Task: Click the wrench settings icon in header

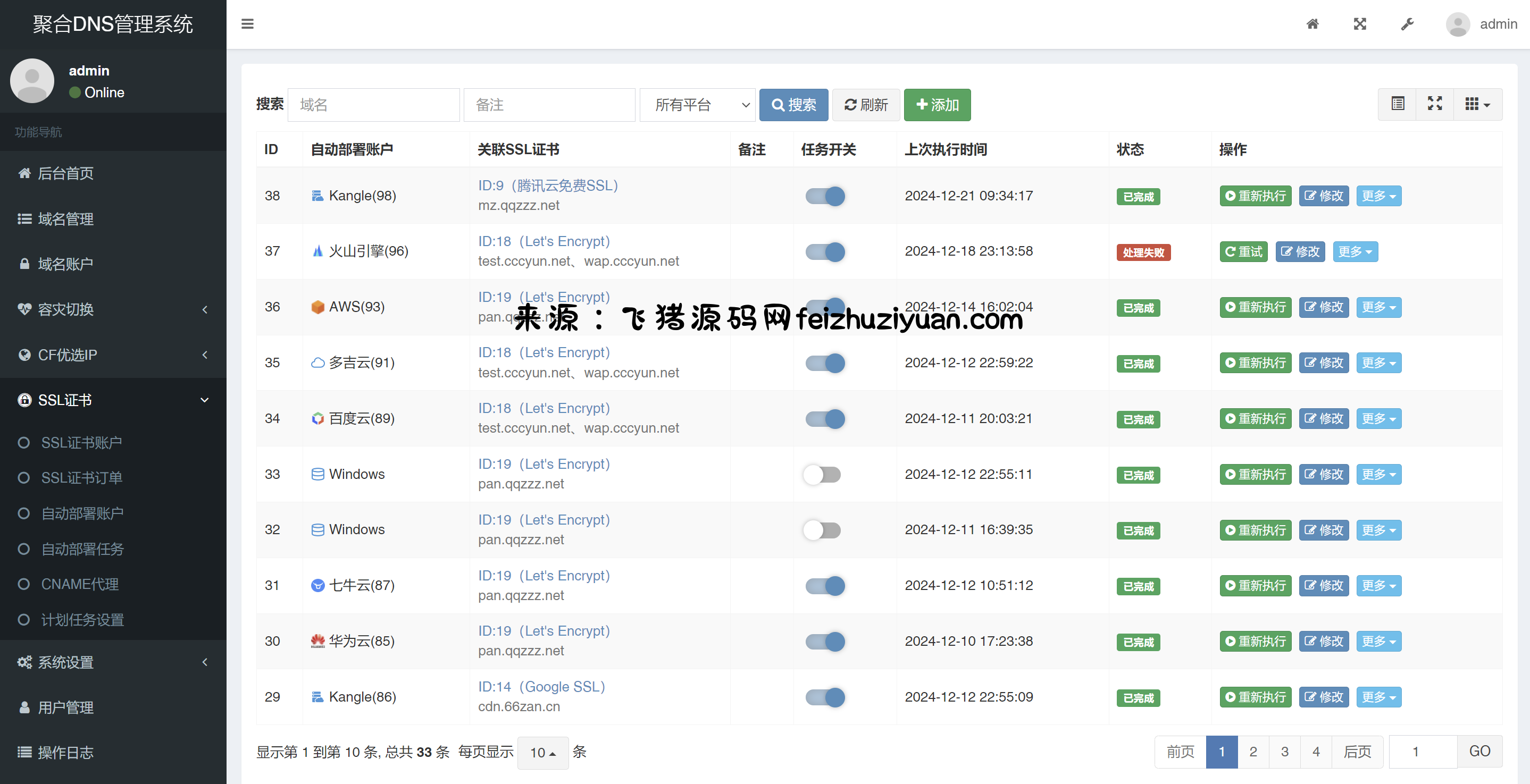Action: [x=1407, y=24]
